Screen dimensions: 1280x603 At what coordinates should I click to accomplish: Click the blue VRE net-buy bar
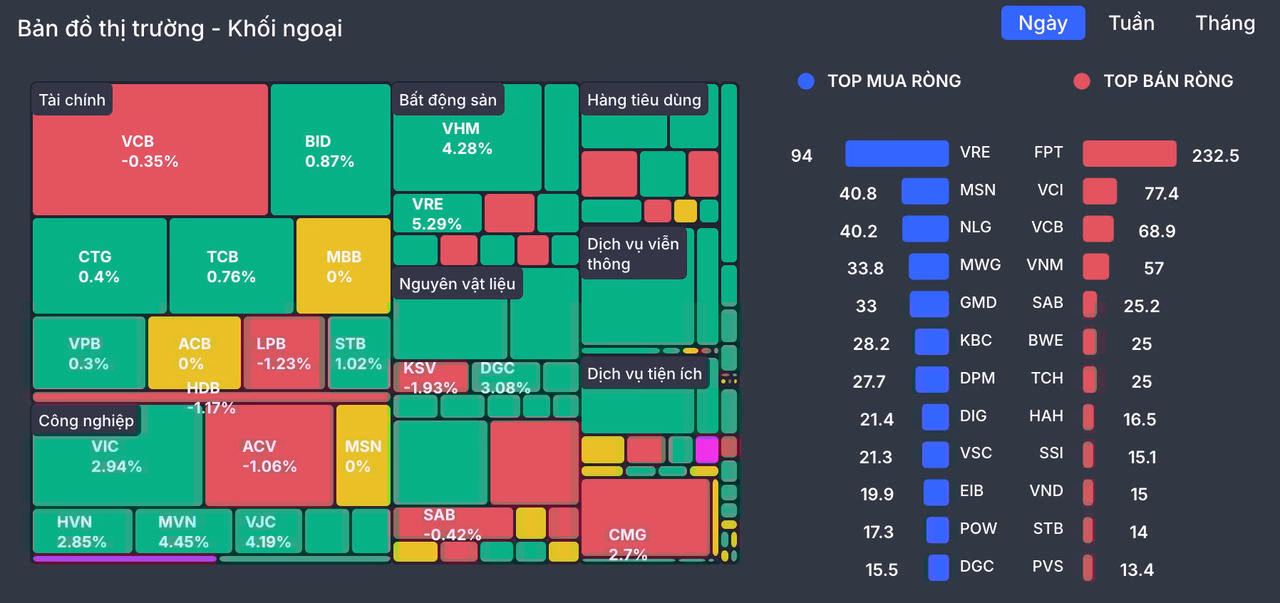tap(897, 153)
